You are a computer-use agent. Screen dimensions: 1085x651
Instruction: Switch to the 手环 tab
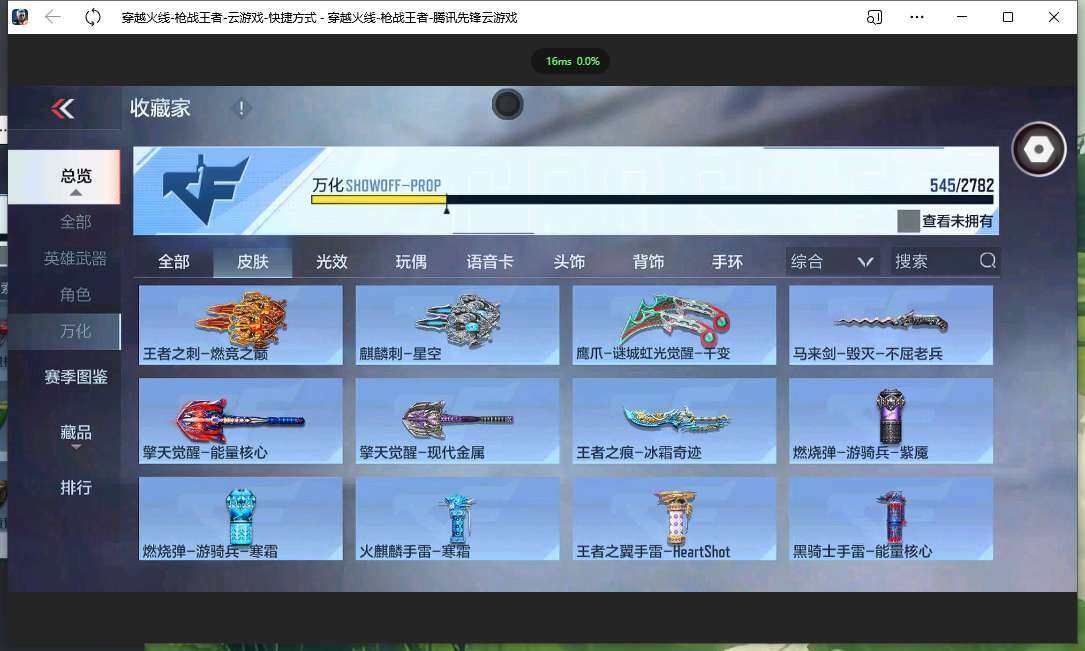(728, 262)
